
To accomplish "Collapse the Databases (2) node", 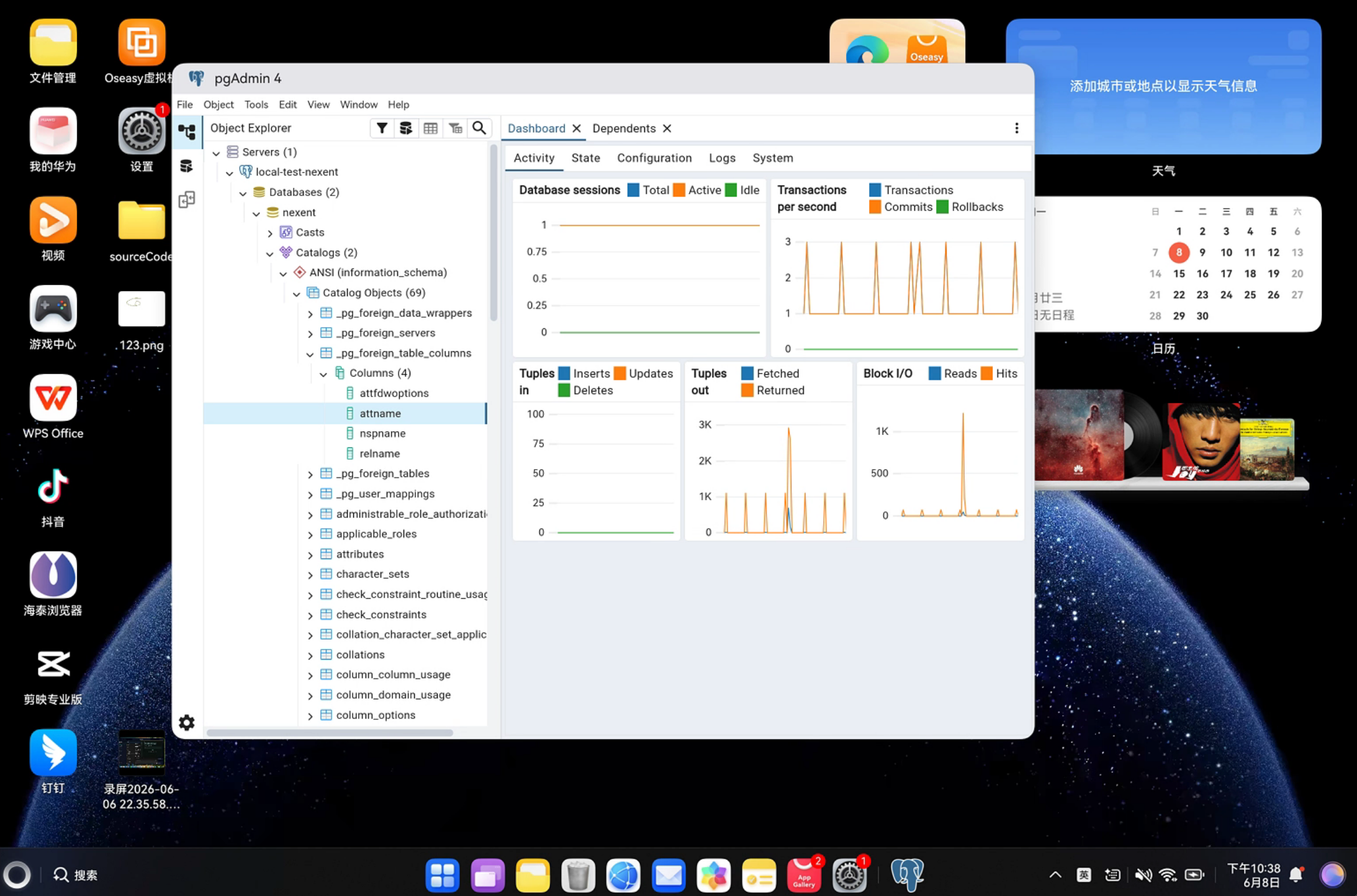I will [x=243, y=193].
